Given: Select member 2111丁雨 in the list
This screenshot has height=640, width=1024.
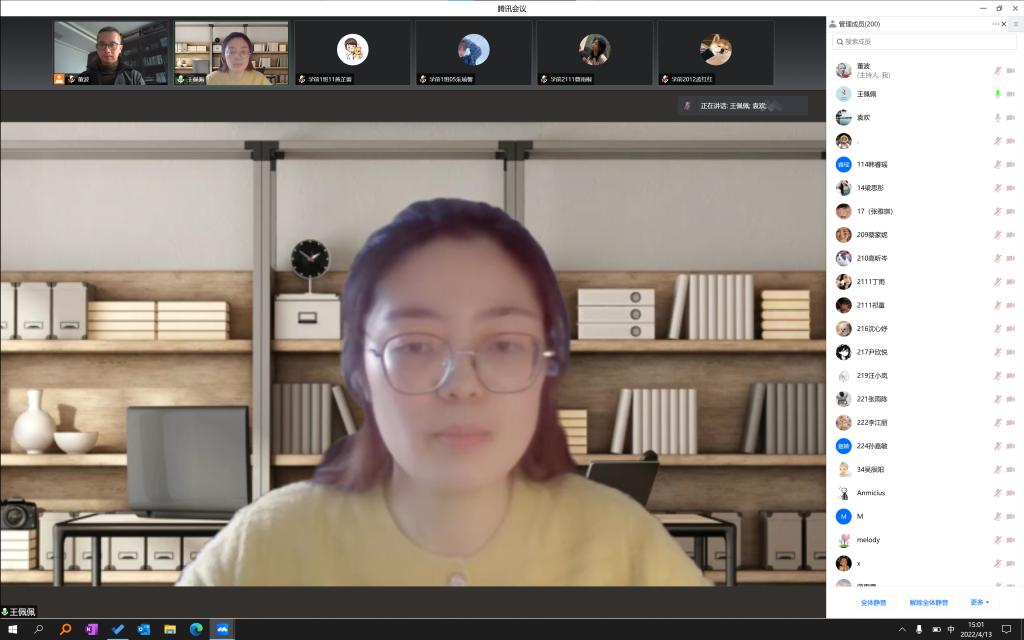Looking at the screenshot, I should click(871, 282).
